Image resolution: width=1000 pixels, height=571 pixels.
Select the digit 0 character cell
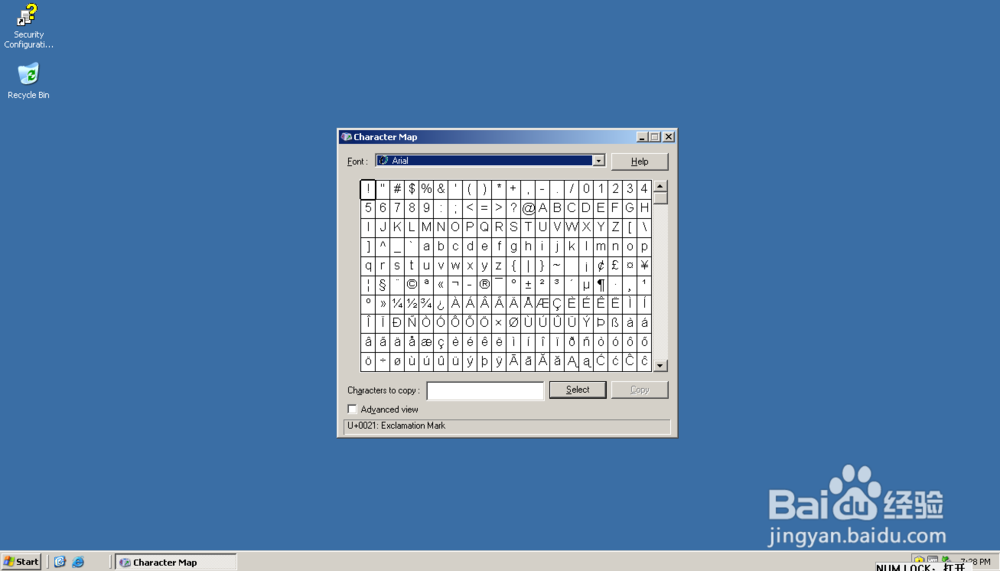(586, 189)
